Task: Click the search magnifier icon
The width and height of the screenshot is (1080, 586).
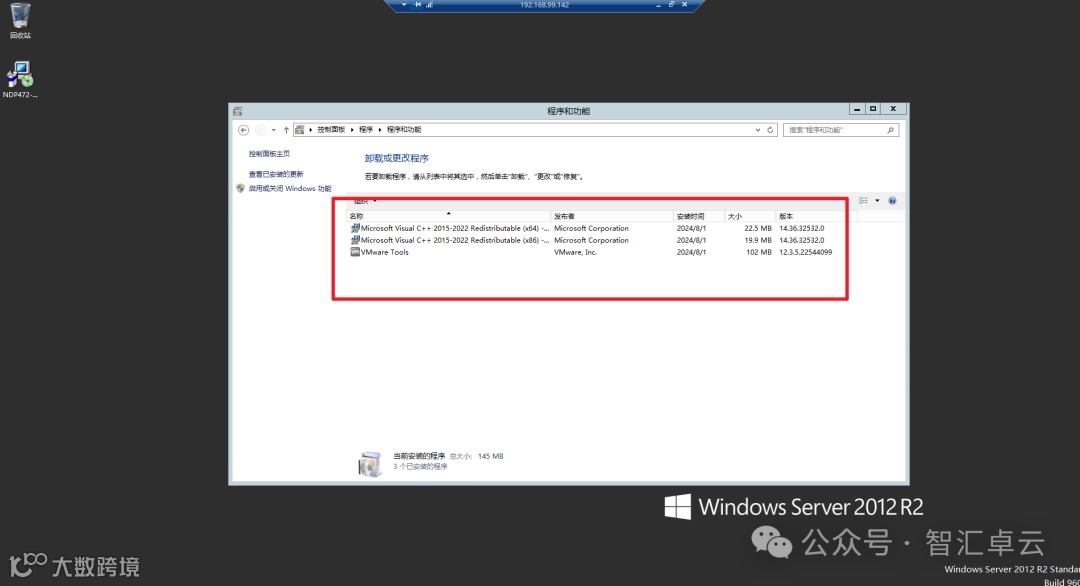Action: click(891, 129)
